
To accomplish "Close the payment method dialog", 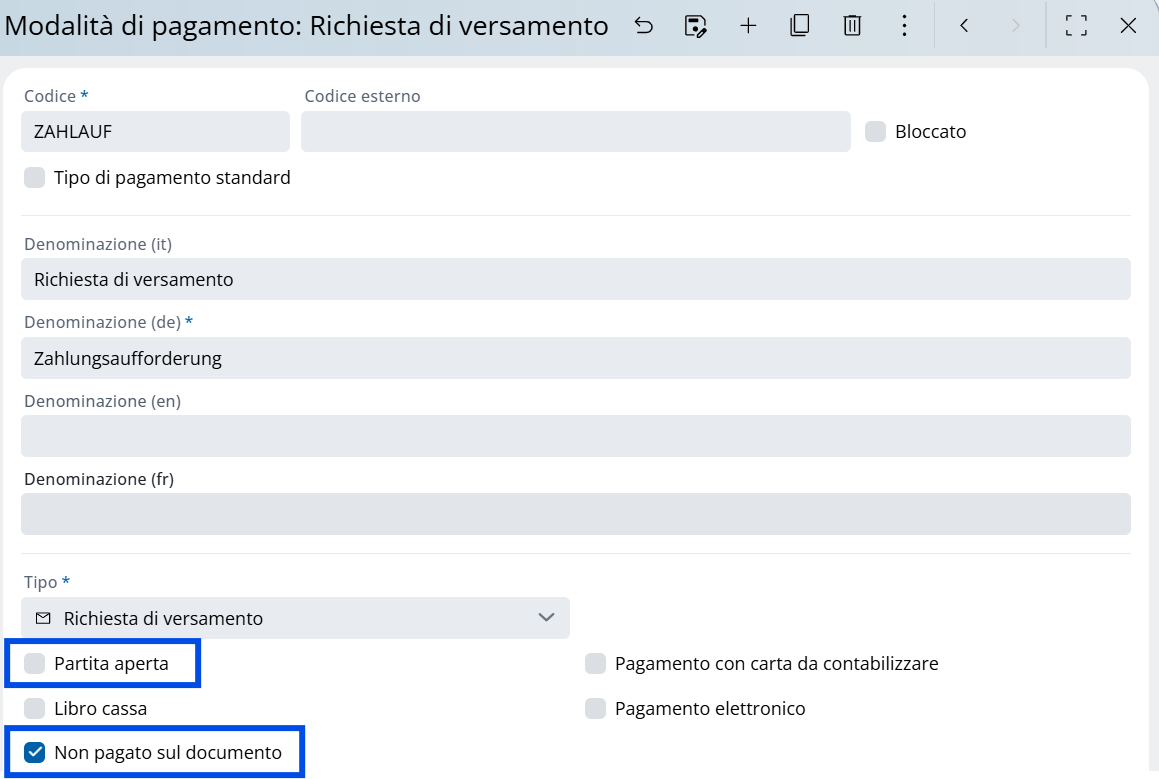I will coord(1128,26).
